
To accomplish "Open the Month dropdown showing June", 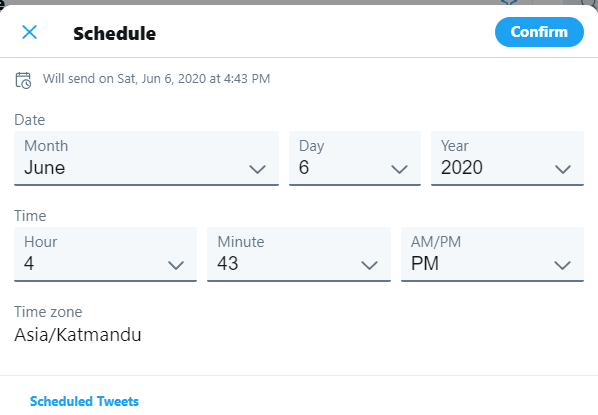I will tap(146, 158).
